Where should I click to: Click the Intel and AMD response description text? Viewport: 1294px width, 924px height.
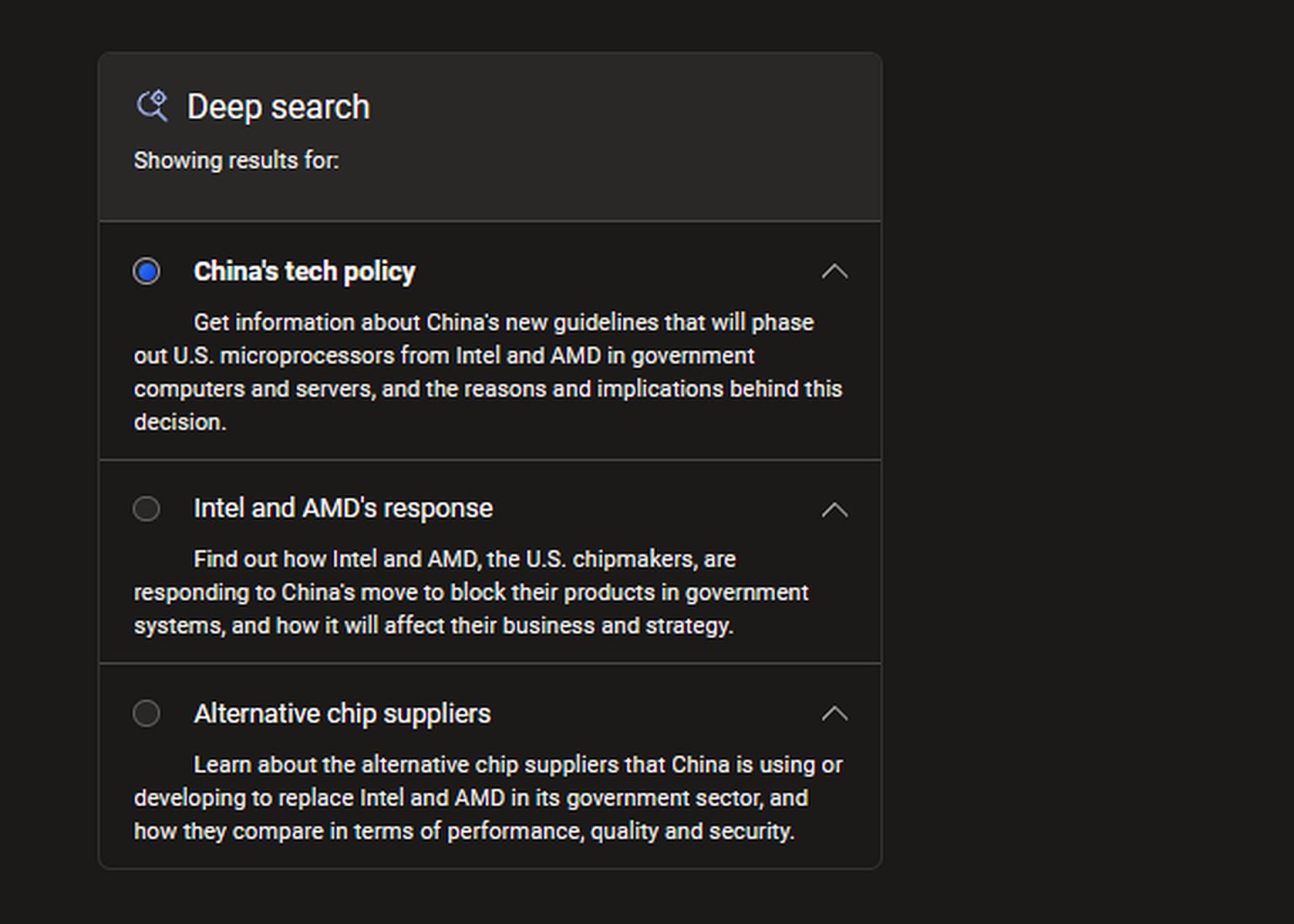click(472, 592)
